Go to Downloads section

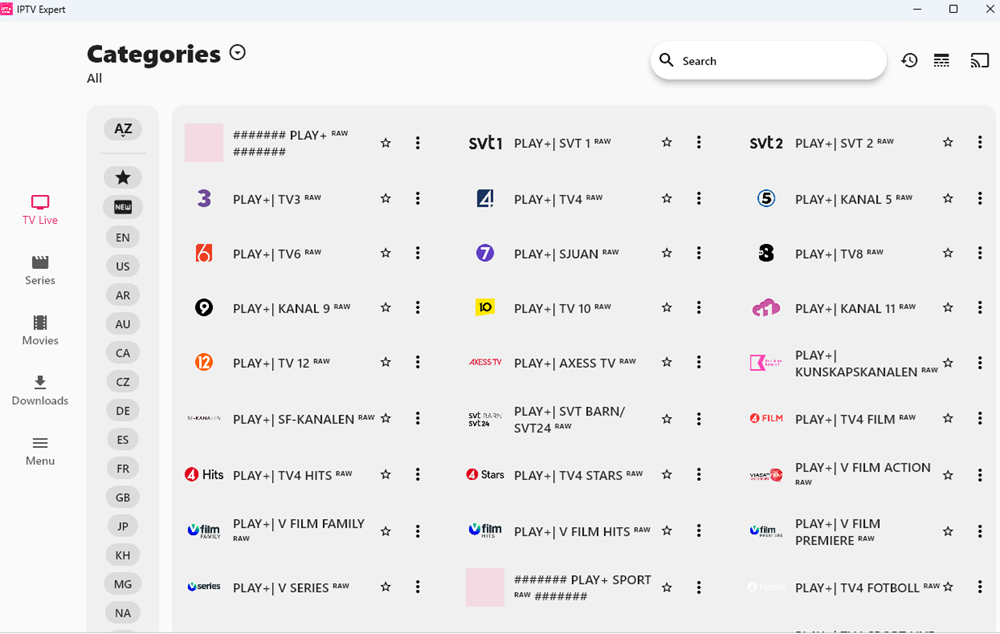(x=40, y=390)
